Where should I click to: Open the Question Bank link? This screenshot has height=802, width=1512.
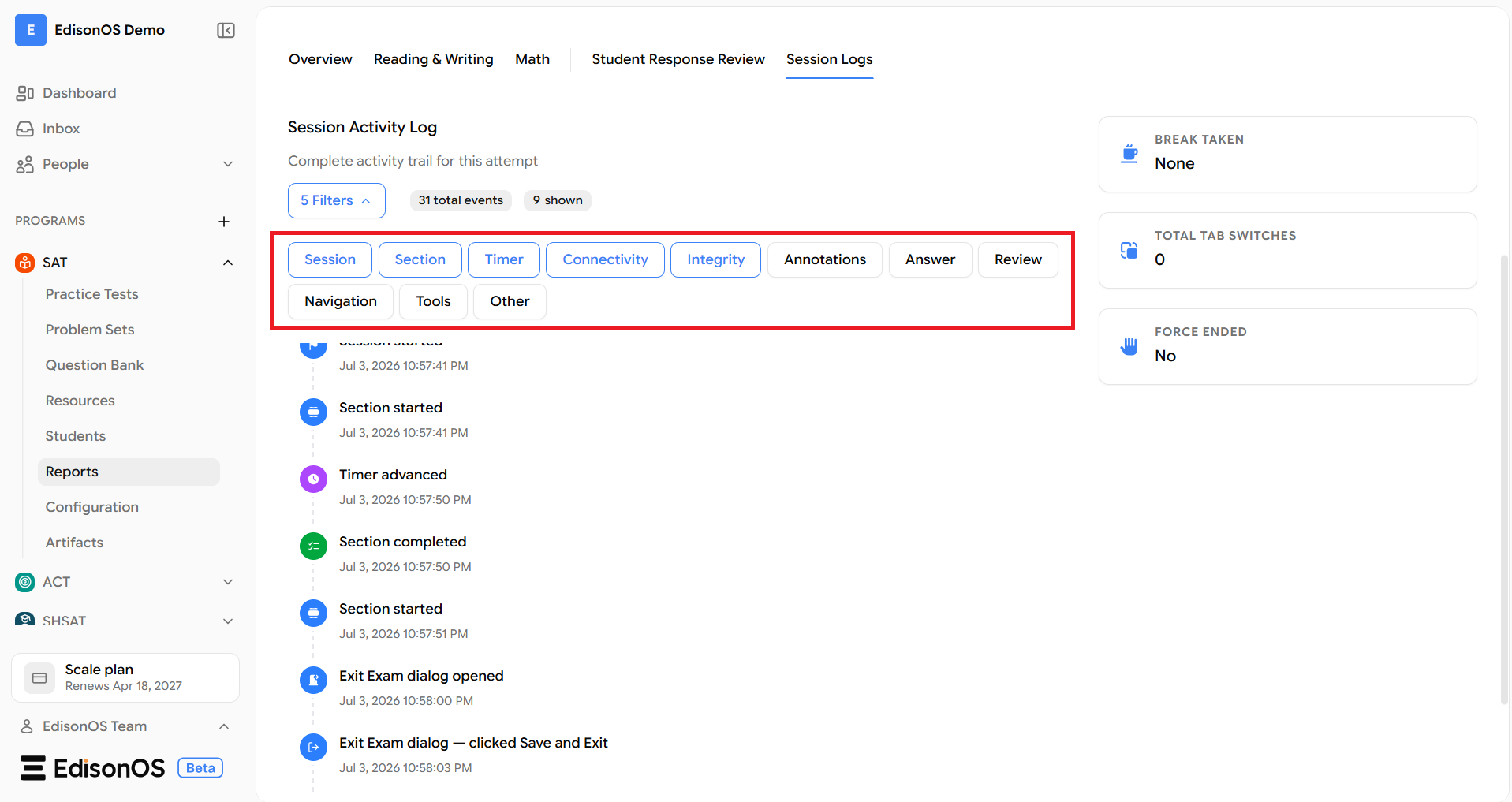pyautogui.click(x=95, y=365)
